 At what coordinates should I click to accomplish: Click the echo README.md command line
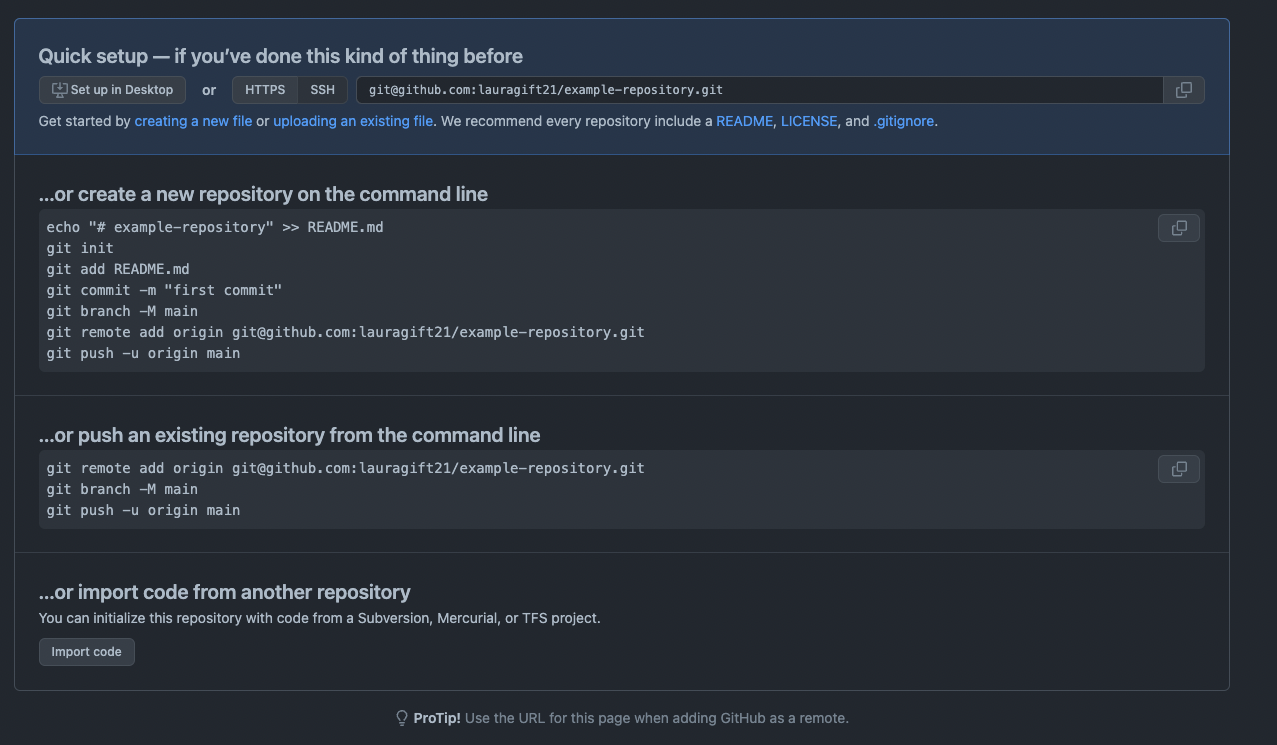tap(215, 227)
